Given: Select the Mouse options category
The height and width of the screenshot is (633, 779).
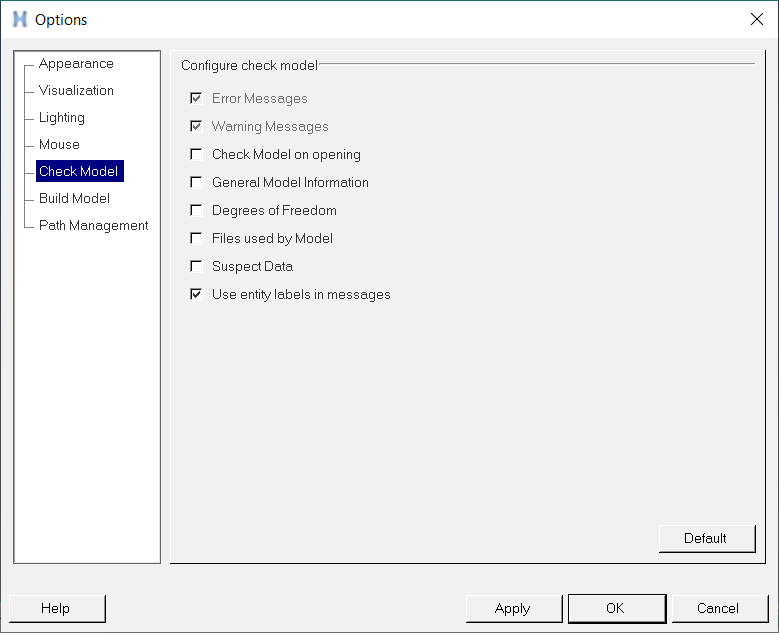Looking at the screenshot, I should click(59, 145).
